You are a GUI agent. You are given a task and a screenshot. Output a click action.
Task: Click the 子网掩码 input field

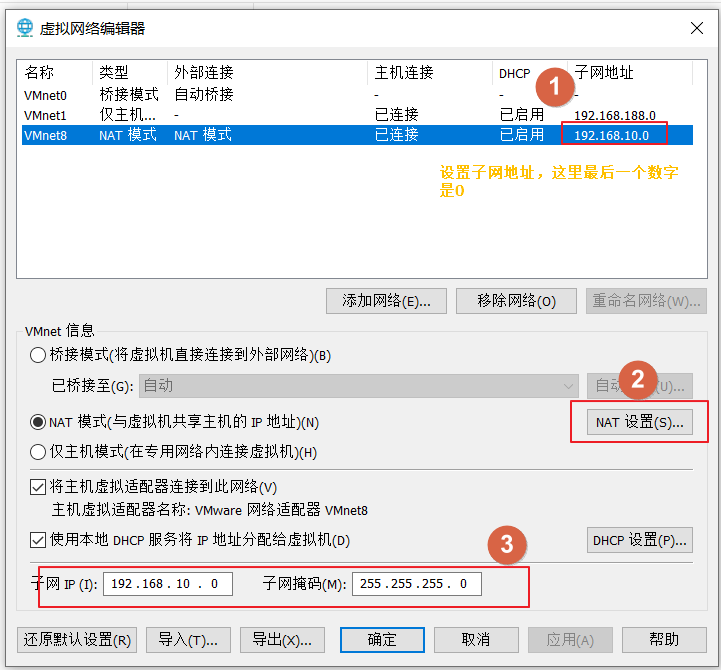tap(417, 584)
